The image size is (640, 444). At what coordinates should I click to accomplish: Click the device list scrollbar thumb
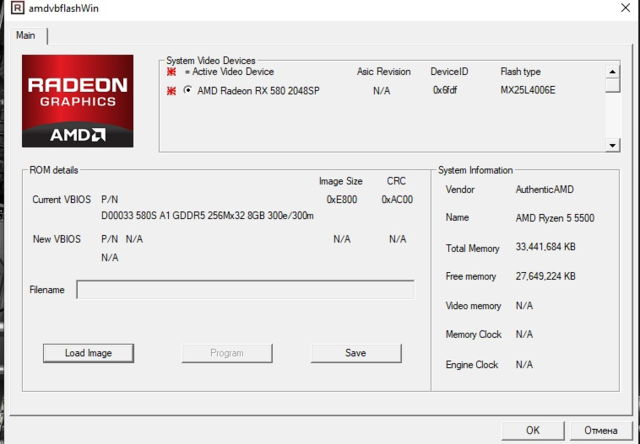pos(613,84)
